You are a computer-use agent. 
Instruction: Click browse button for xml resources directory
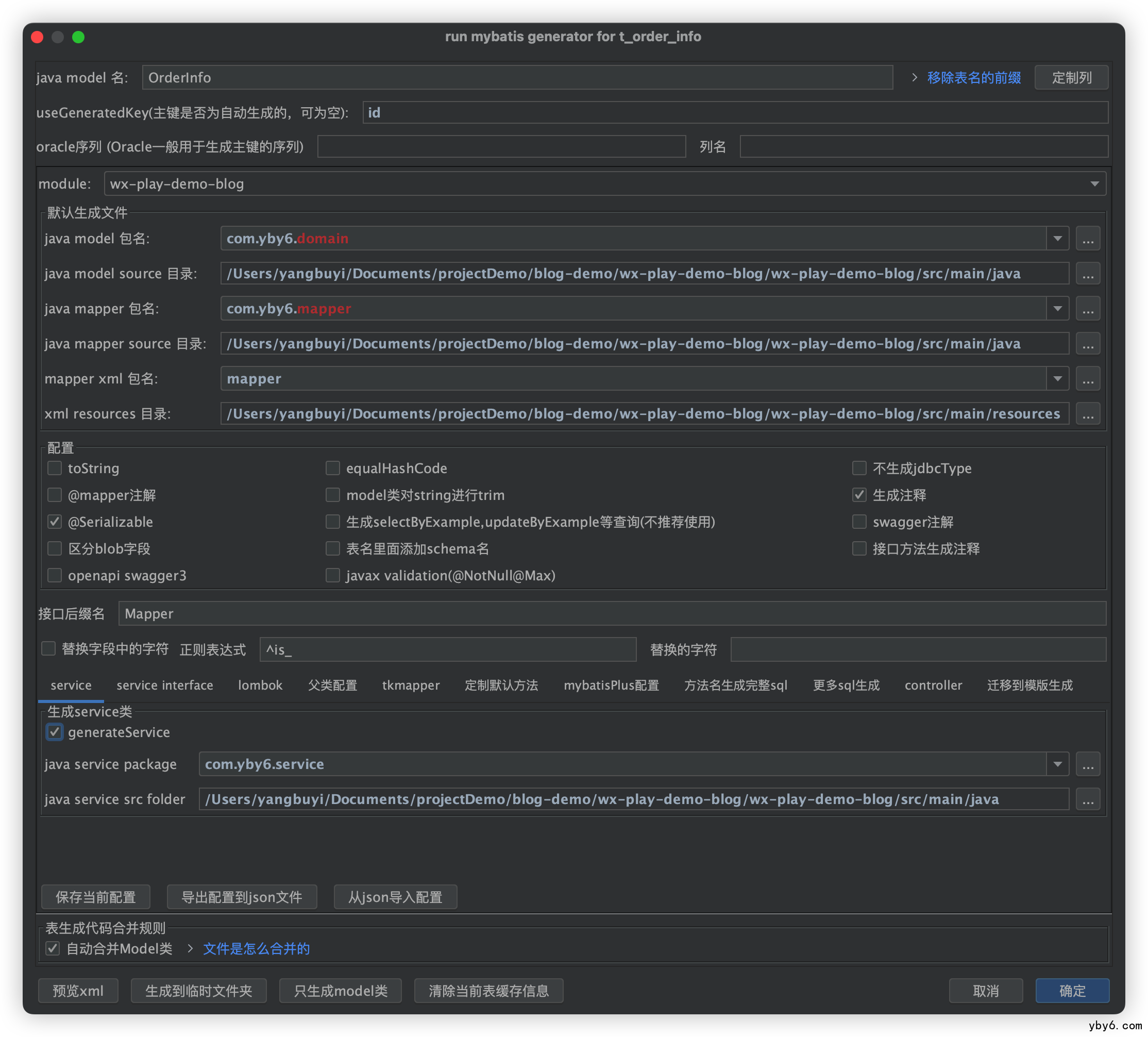(1087, 414)
